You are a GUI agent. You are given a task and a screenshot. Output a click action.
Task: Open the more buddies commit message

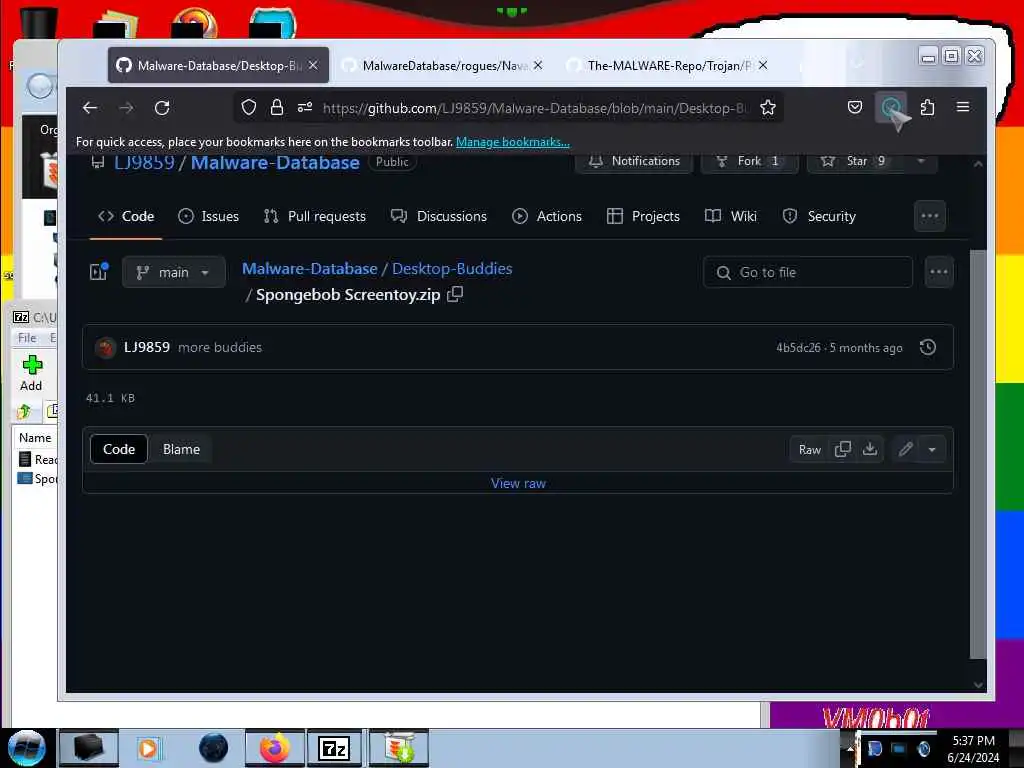coord(220,347)
